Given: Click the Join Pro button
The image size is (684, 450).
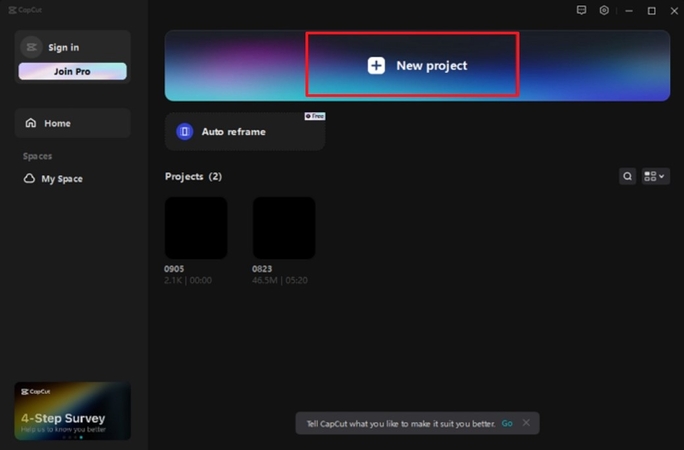Looking at the screenshot, I should [x=72, y=71].
